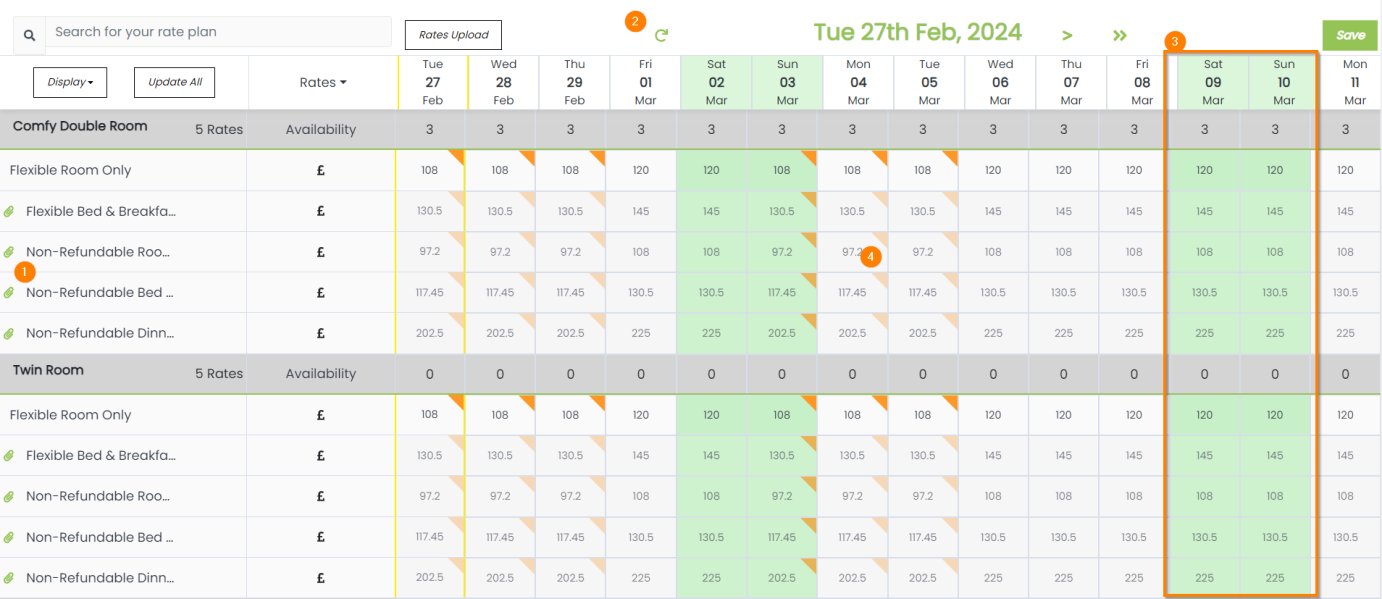This screenshot has width=1382, height=599.
Task: Focus the rate plan search field
Action: pos(218,32)
